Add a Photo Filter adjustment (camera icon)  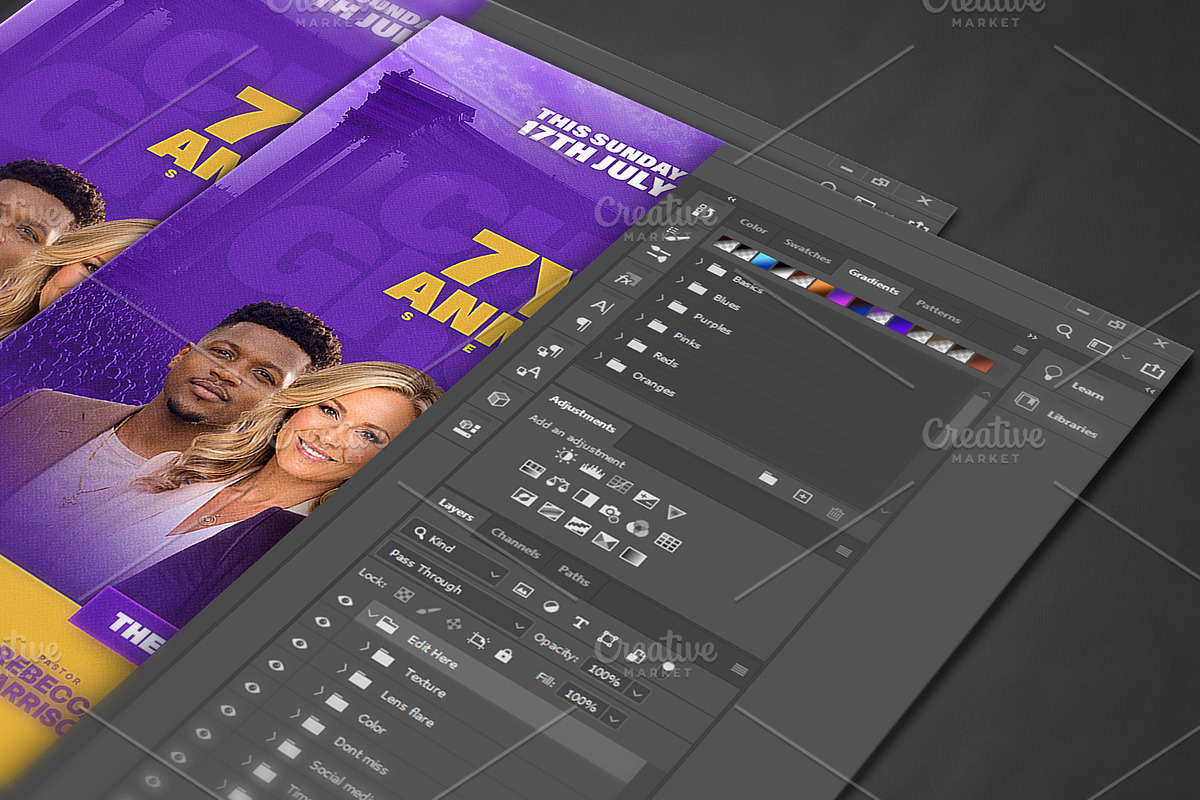[610, 512]
